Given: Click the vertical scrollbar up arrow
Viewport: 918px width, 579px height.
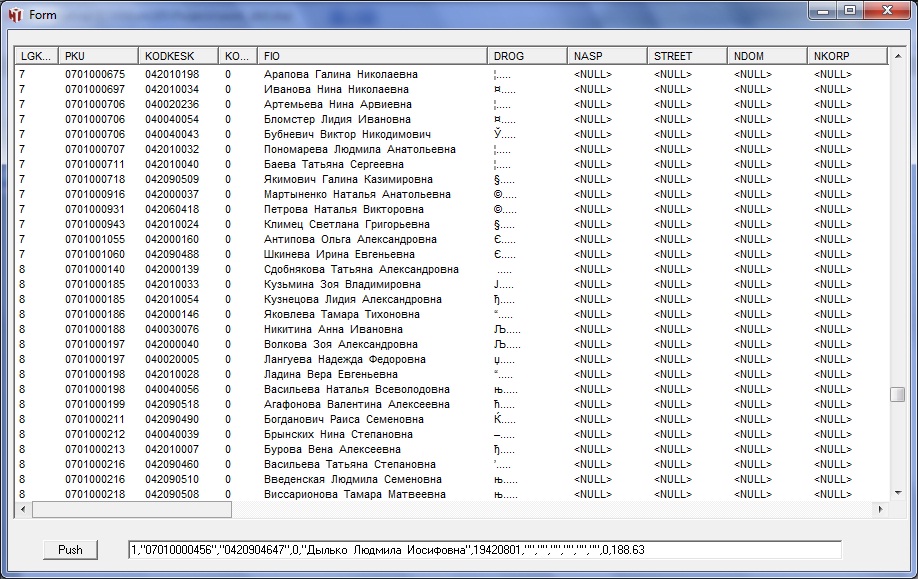Looking at the screenshot, I should point(897,56).
